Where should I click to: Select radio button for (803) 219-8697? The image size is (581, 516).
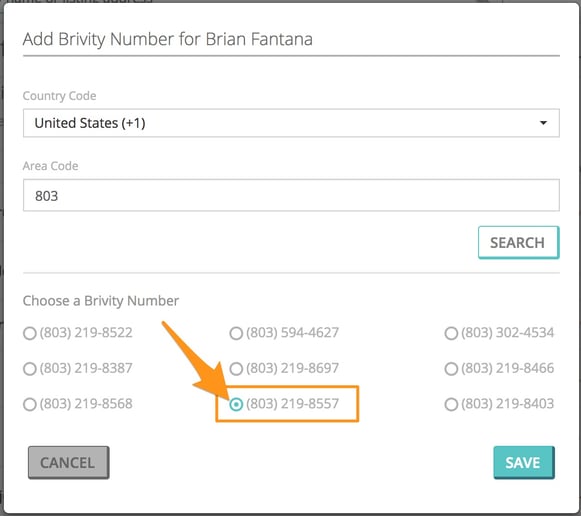(x=236, y=369)
